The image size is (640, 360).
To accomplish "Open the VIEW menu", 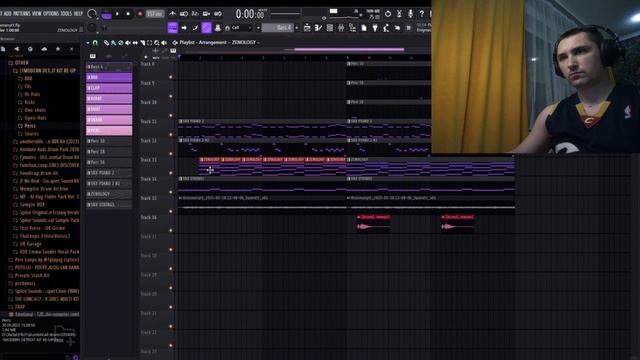I will [37, 13].
